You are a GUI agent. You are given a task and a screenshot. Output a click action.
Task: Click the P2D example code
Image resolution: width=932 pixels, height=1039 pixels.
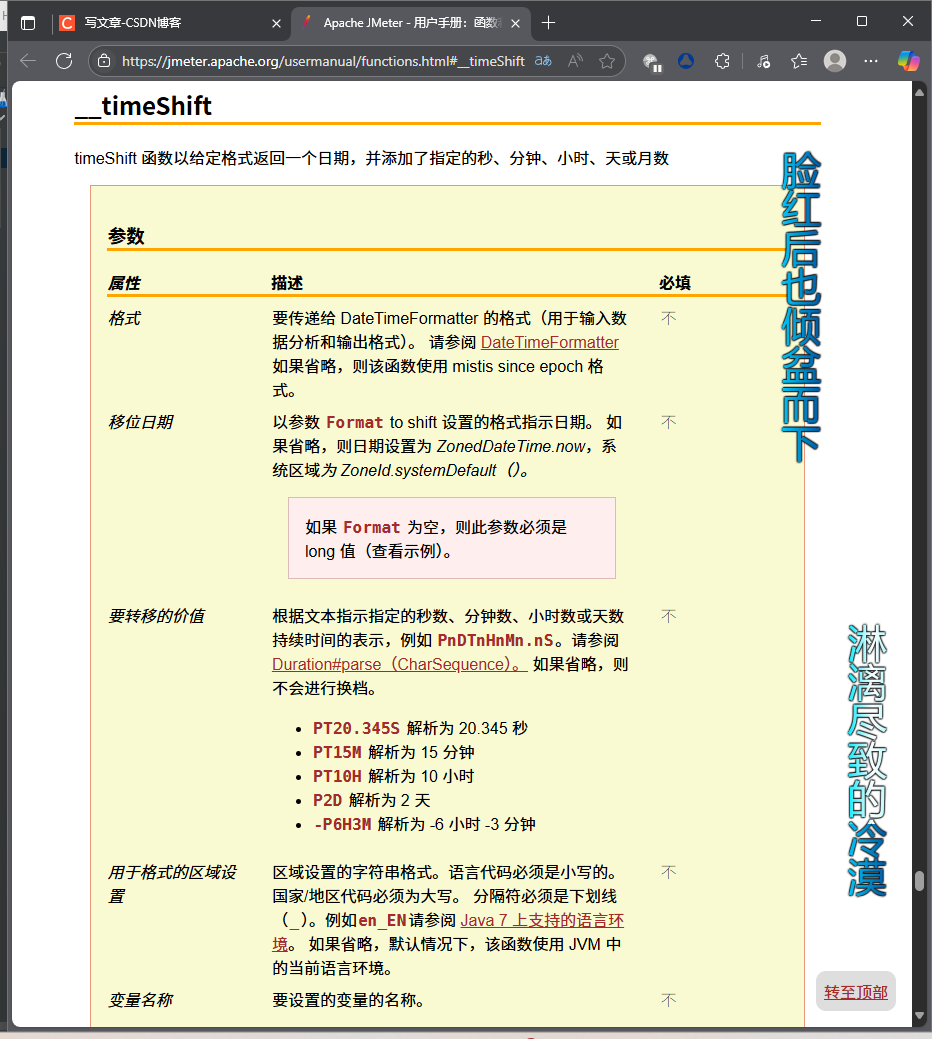[x=327, y=800]
